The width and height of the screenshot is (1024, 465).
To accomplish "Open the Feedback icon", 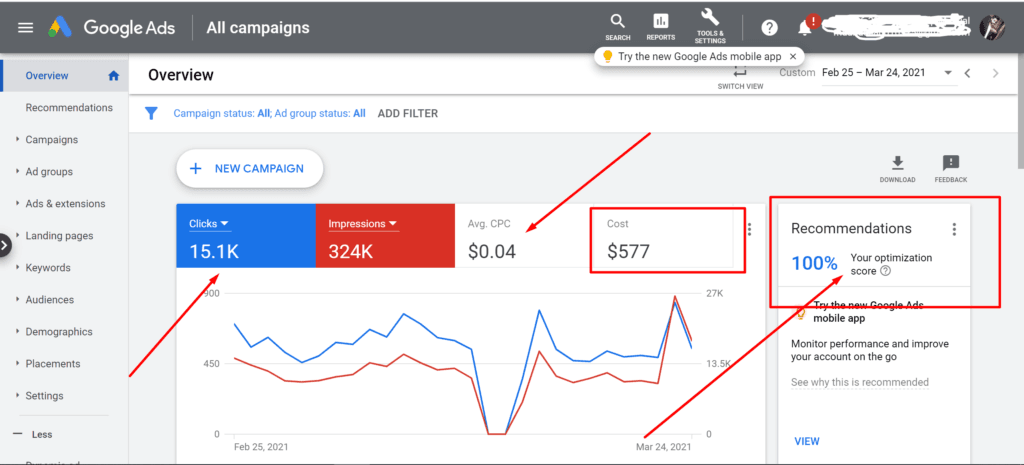I will click(950, 168).
